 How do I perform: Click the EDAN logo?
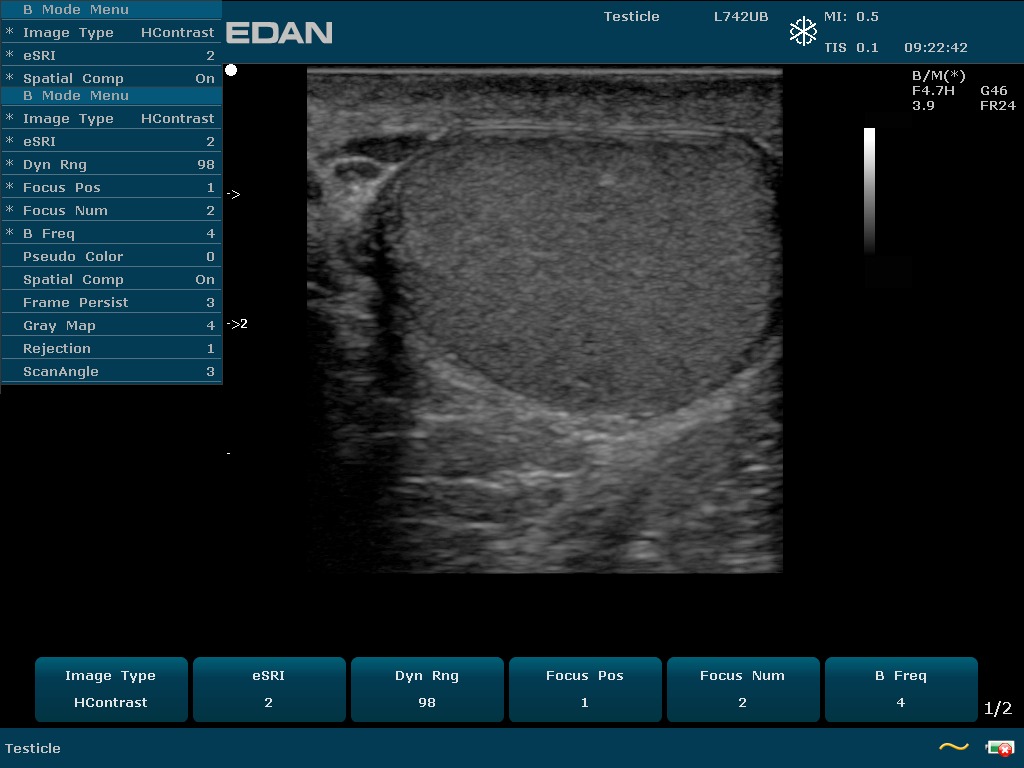(279, 33)
